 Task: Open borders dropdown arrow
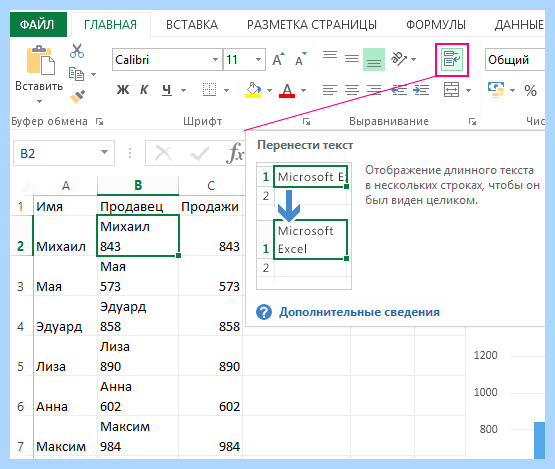pyautogui.click(x=227, y=90)
